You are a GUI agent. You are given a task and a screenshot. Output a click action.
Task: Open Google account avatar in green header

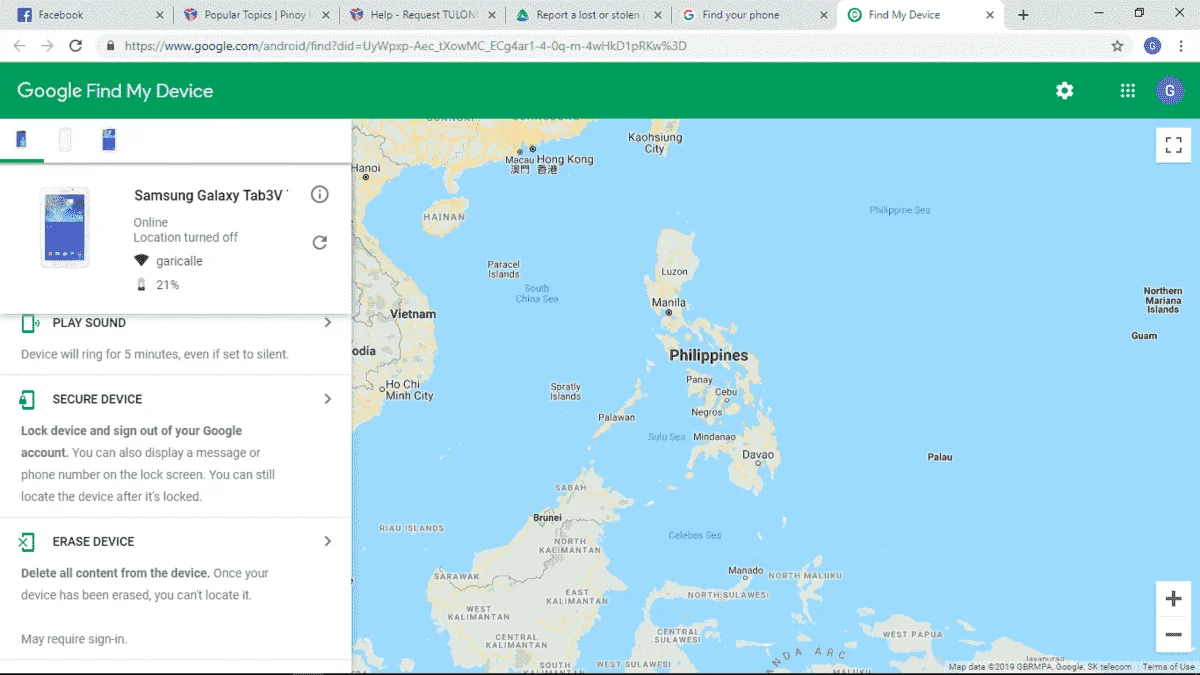[x=1170, y=91]
